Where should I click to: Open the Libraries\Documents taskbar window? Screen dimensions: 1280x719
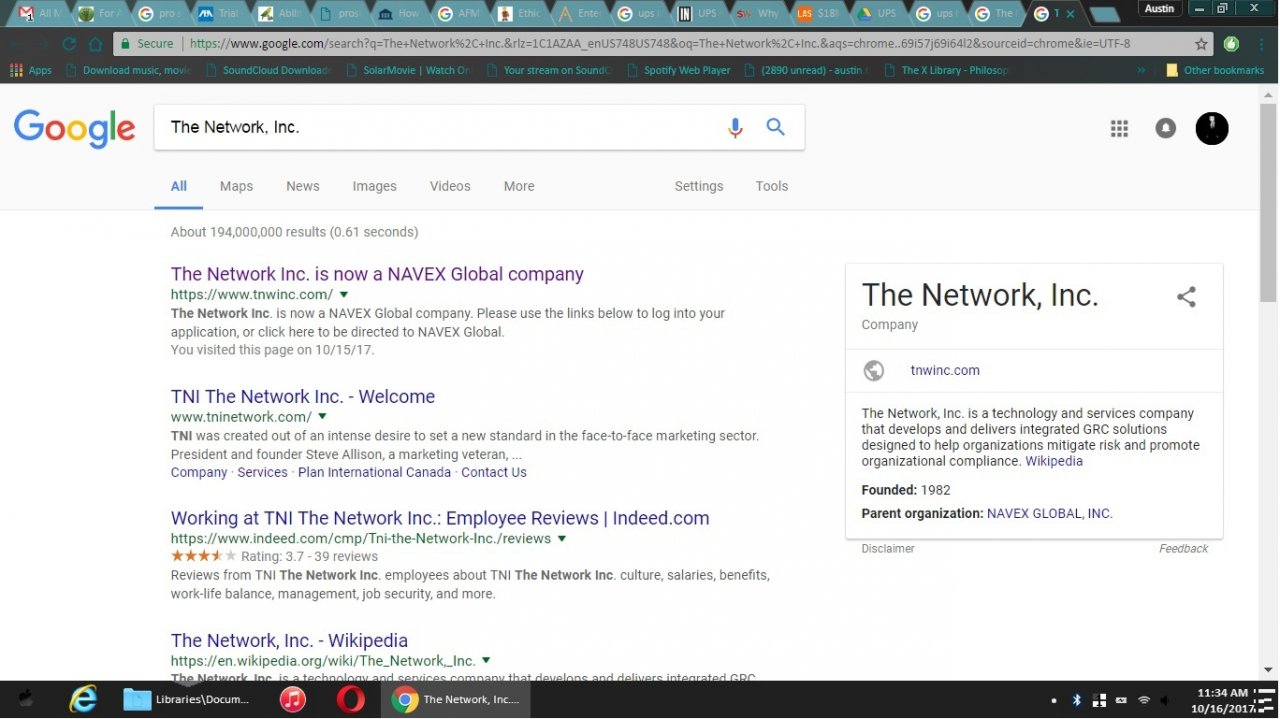pos(187,699)
